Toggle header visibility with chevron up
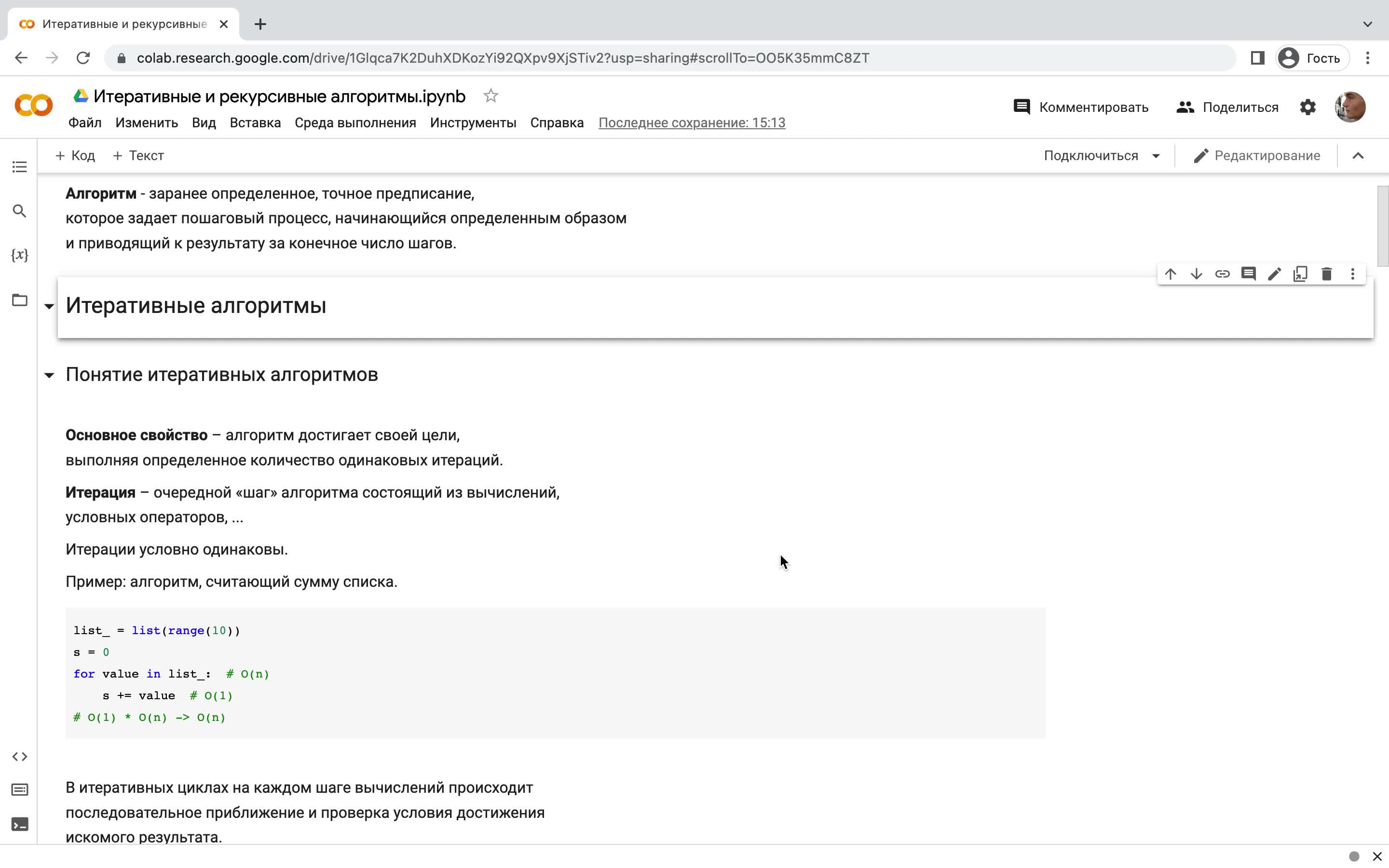Viewport: 1389px width, 868px height. pyautogui.click(x=1358, y=156)
